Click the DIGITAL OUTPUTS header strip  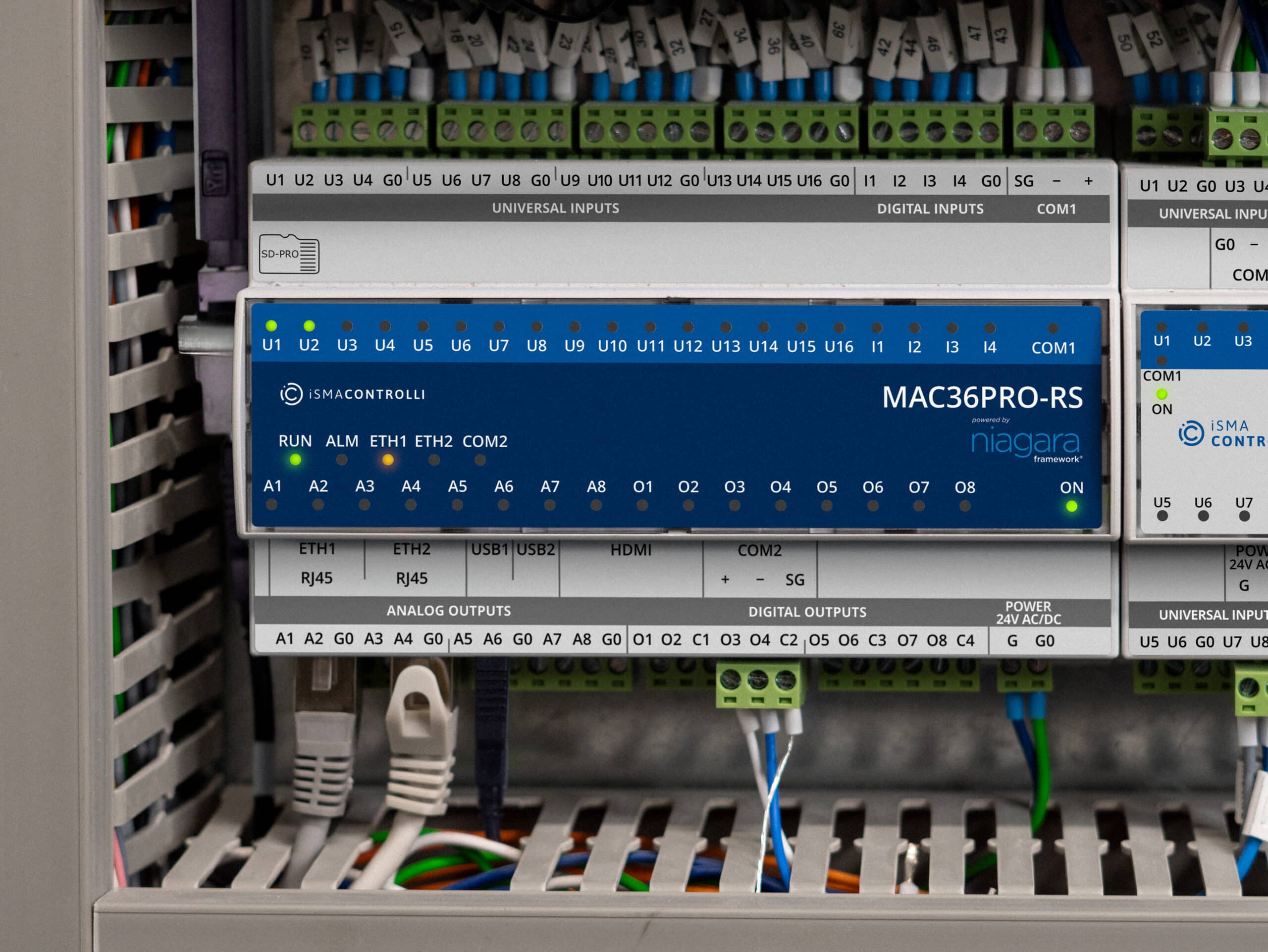pos(807,612)
